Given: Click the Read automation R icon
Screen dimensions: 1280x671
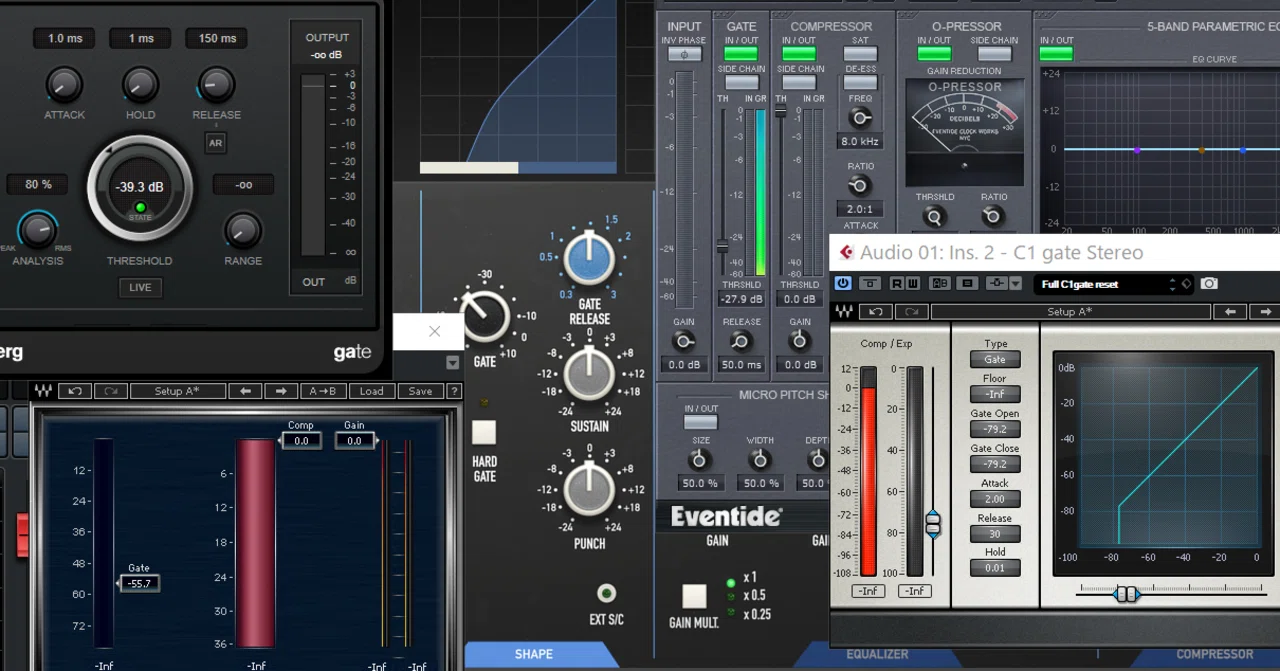Looking at the screenshot, I should pos(897,284).
